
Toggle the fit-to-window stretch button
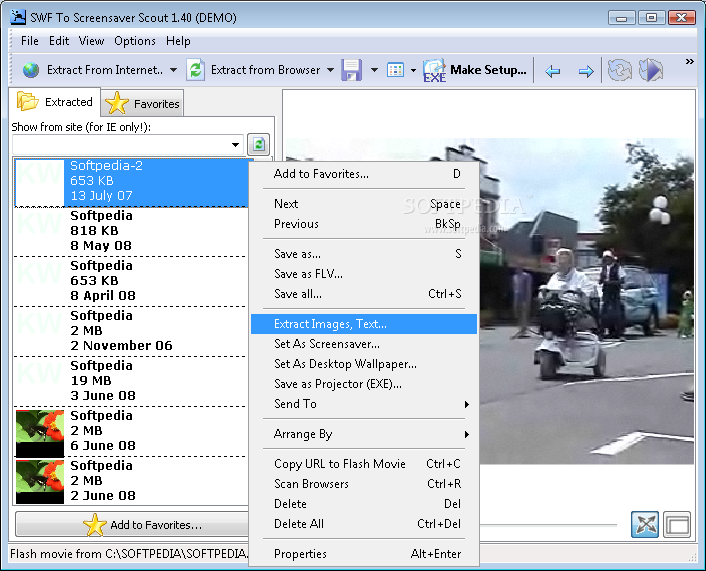coord(645,525)
